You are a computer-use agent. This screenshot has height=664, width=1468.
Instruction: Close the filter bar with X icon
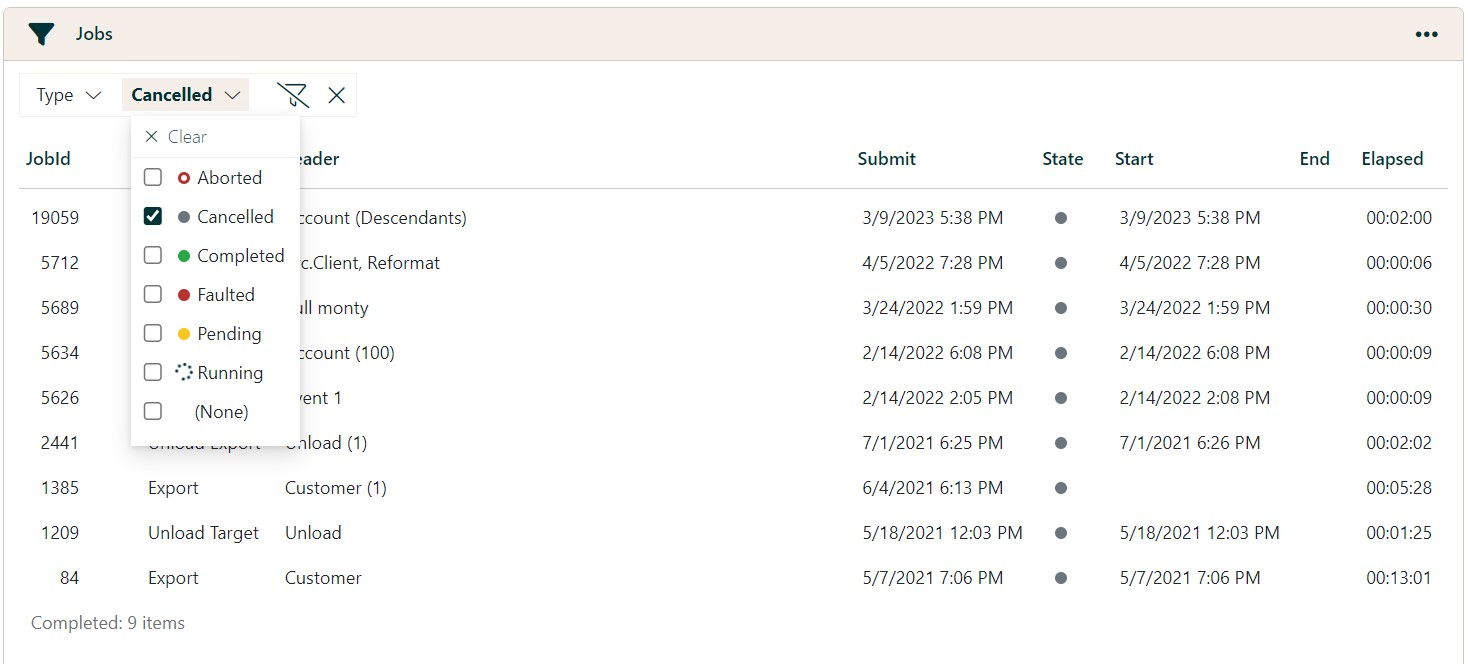[337, 95]
